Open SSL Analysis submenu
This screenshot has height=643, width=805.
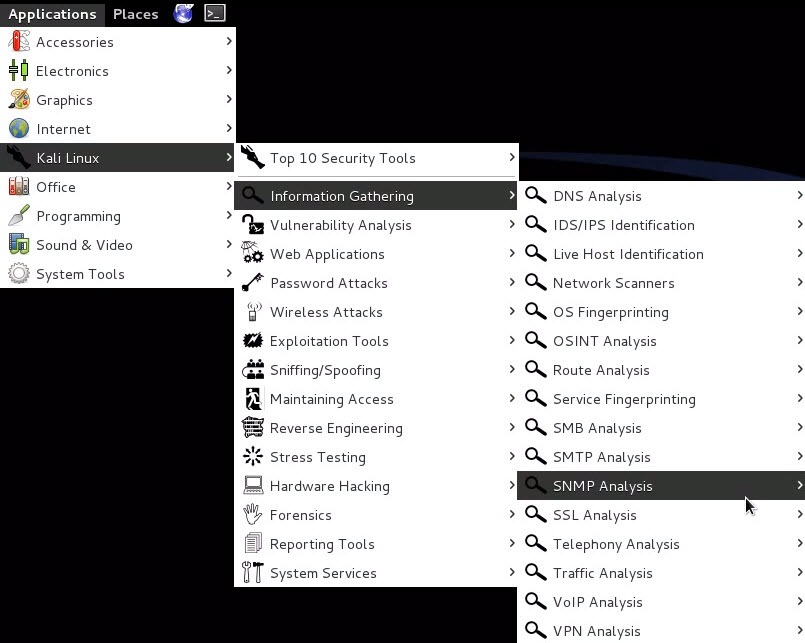point(661,515)
